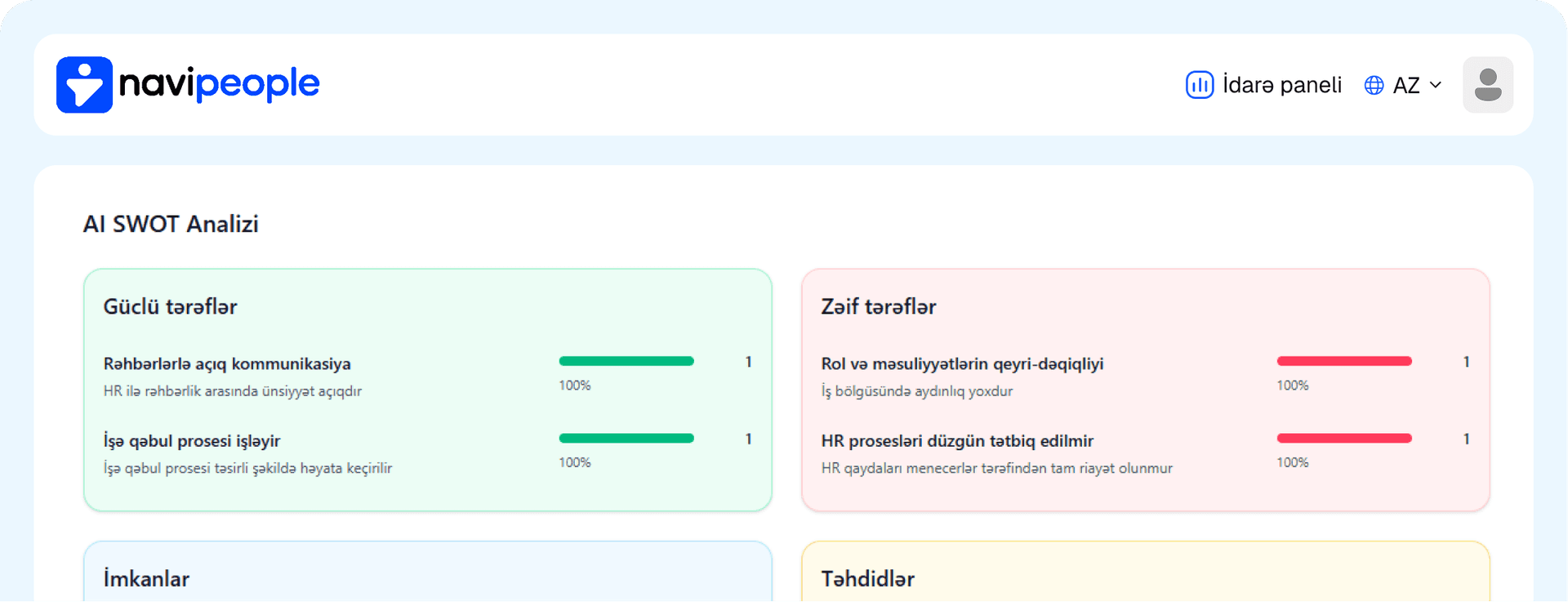
Task: Click the HR prosesləri red progress bar
Action: [x=1343, y=439]
